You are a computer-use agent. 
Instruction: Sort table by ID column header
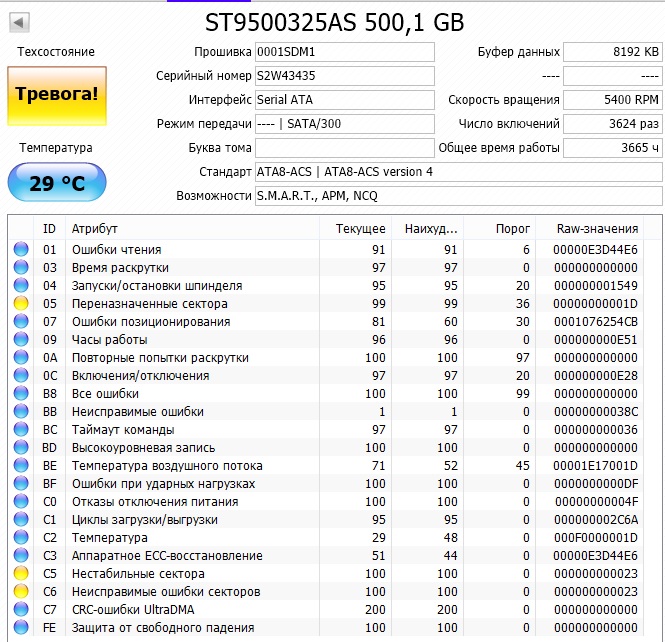pyautogui.click(x=49, y=229)
